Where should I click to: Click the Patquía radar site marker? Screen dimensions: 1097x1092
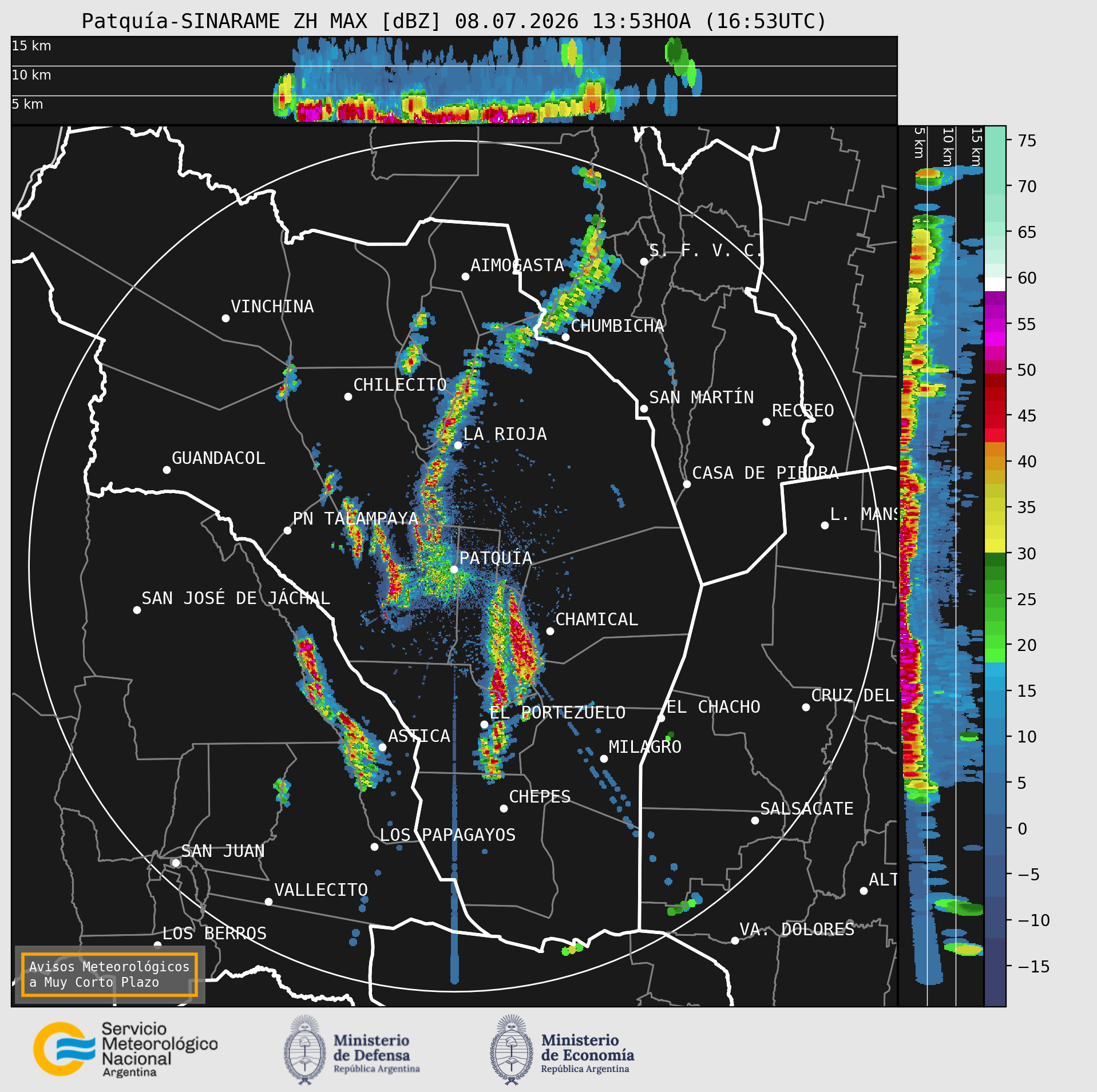454,569
